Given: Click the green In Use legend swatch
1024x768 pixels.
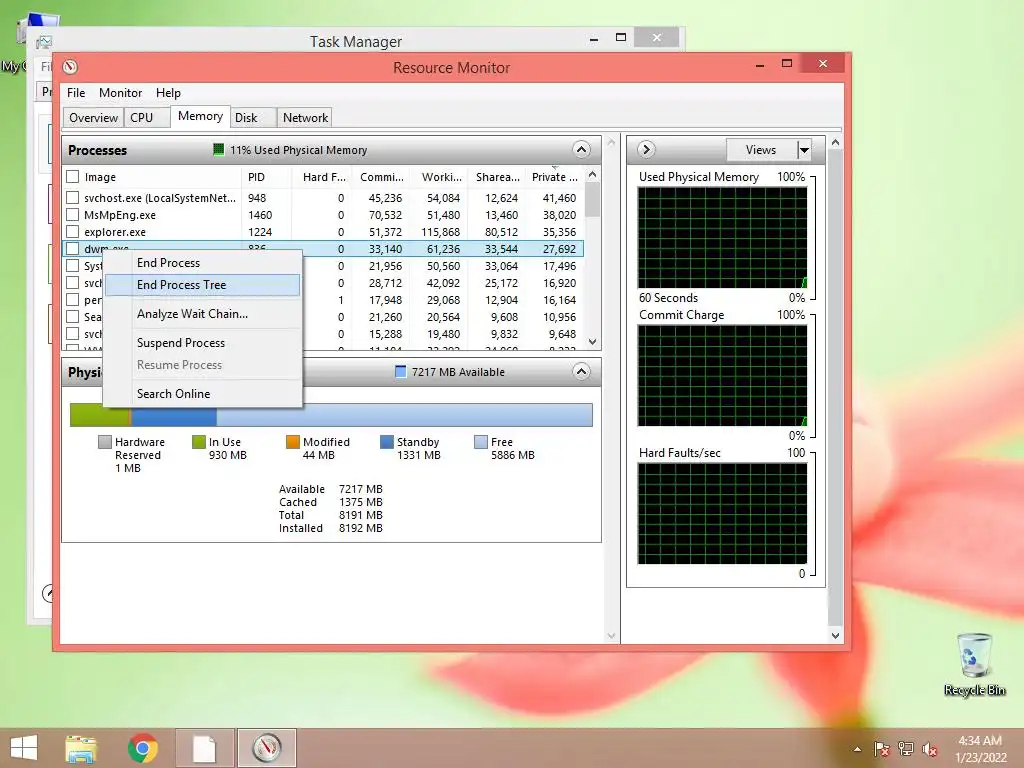Looking at the screenshot, I should (199, 442).
